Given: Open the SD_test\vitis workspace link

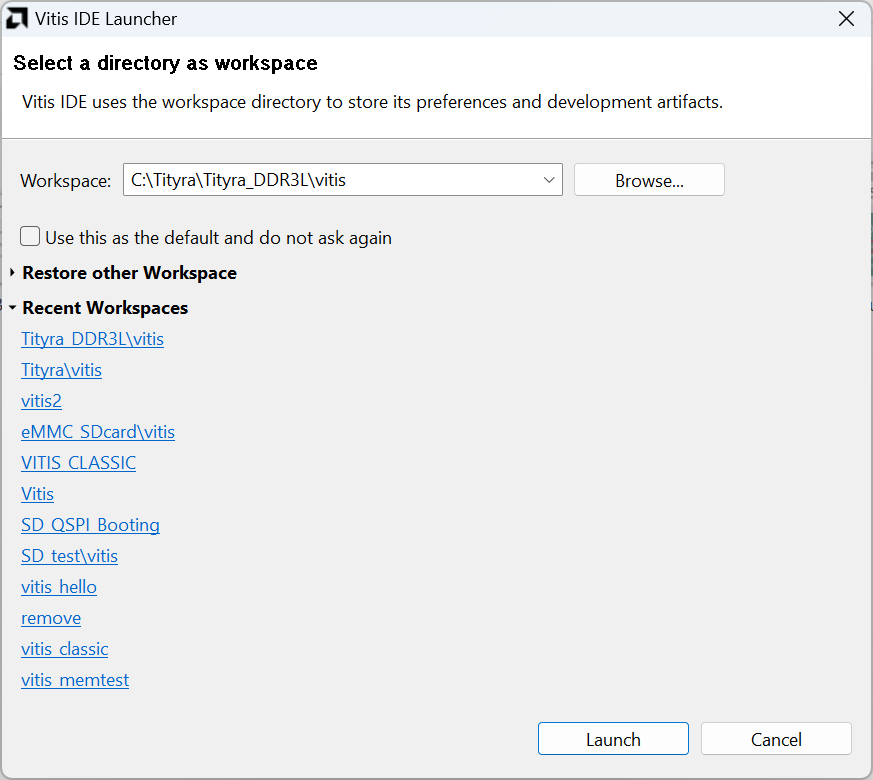Looking at the screenshot, I should [x=69, y=556].
